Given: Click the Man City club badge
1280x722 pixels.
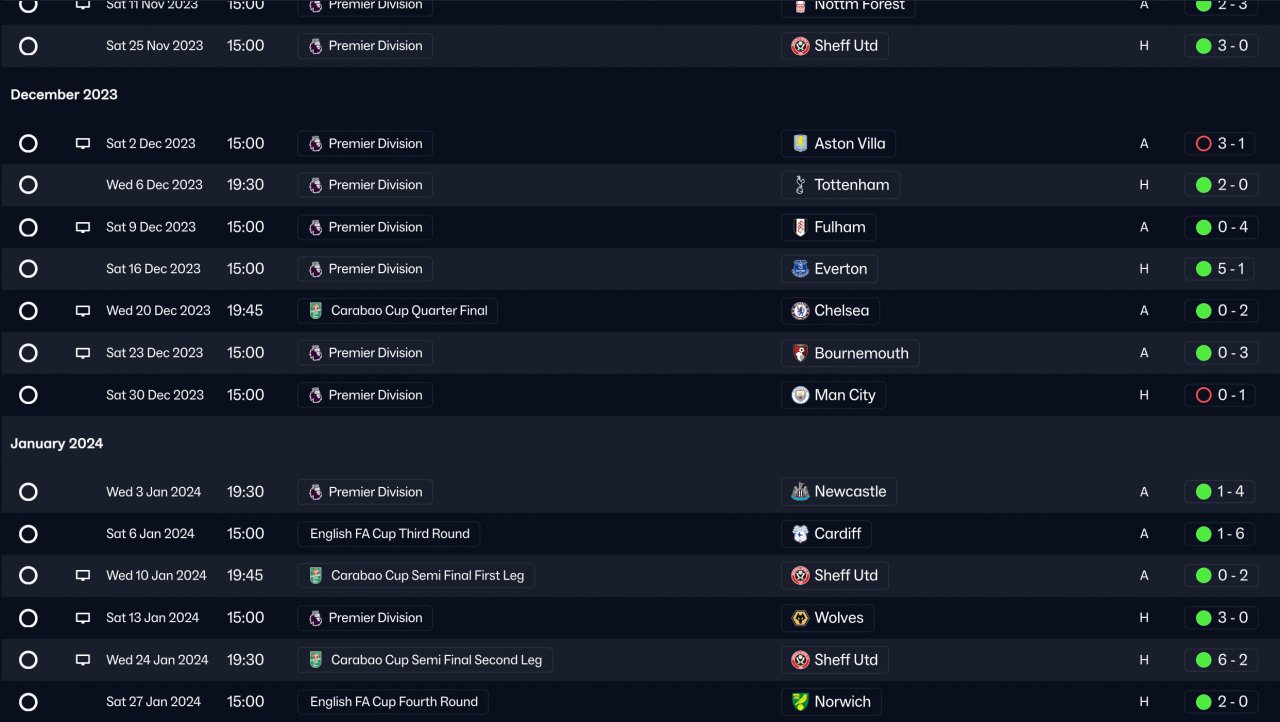Looking at the screenshot, I should click(x=800, y=395).
